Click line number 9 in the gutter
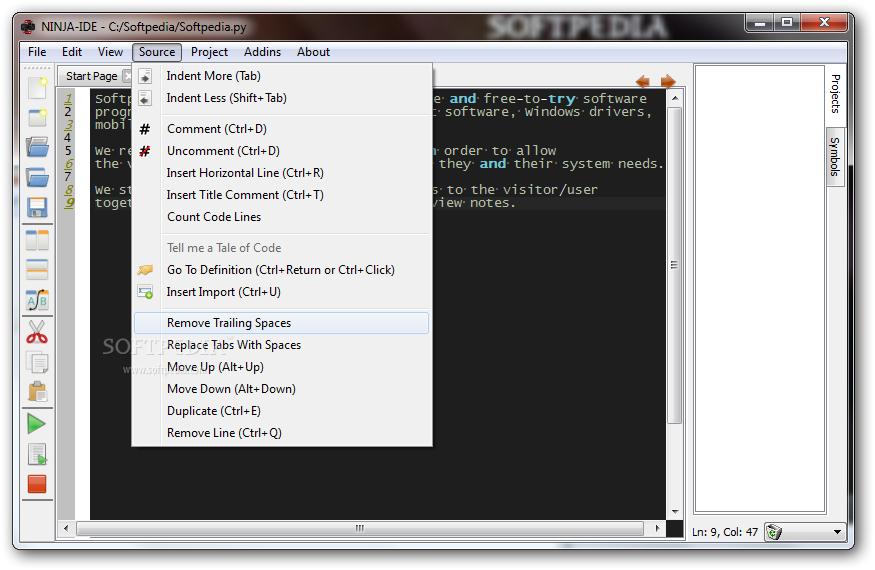875x570 pixels. point(69,203)
